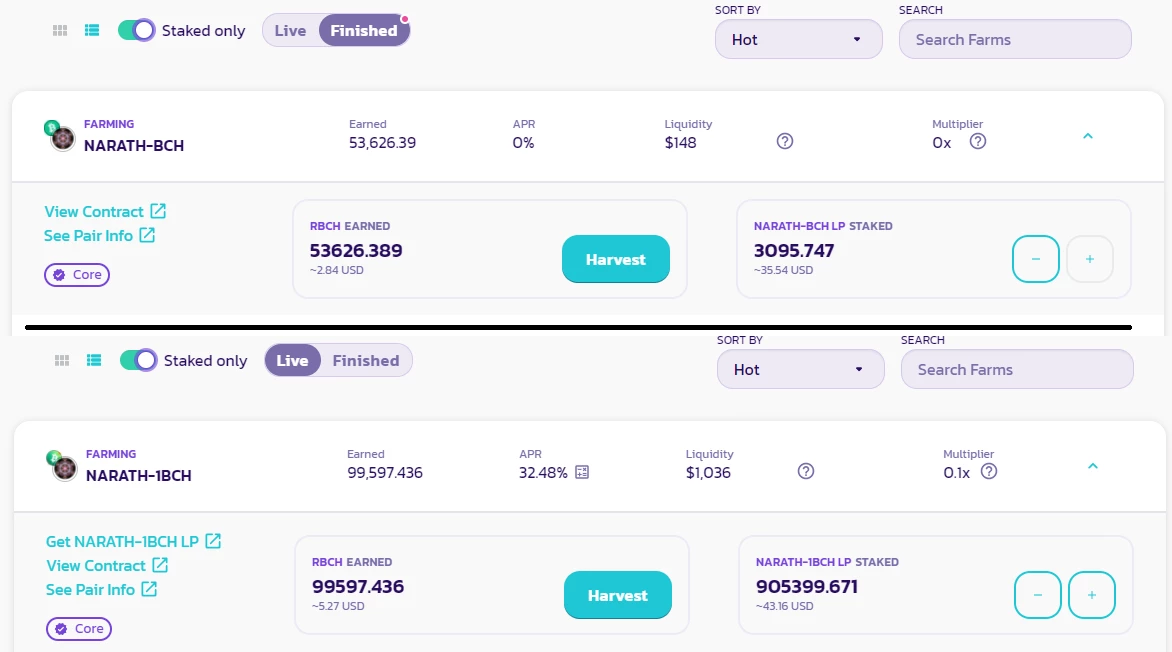Click minus icon for NARATH-BCH LP staked

[1035, 259]
